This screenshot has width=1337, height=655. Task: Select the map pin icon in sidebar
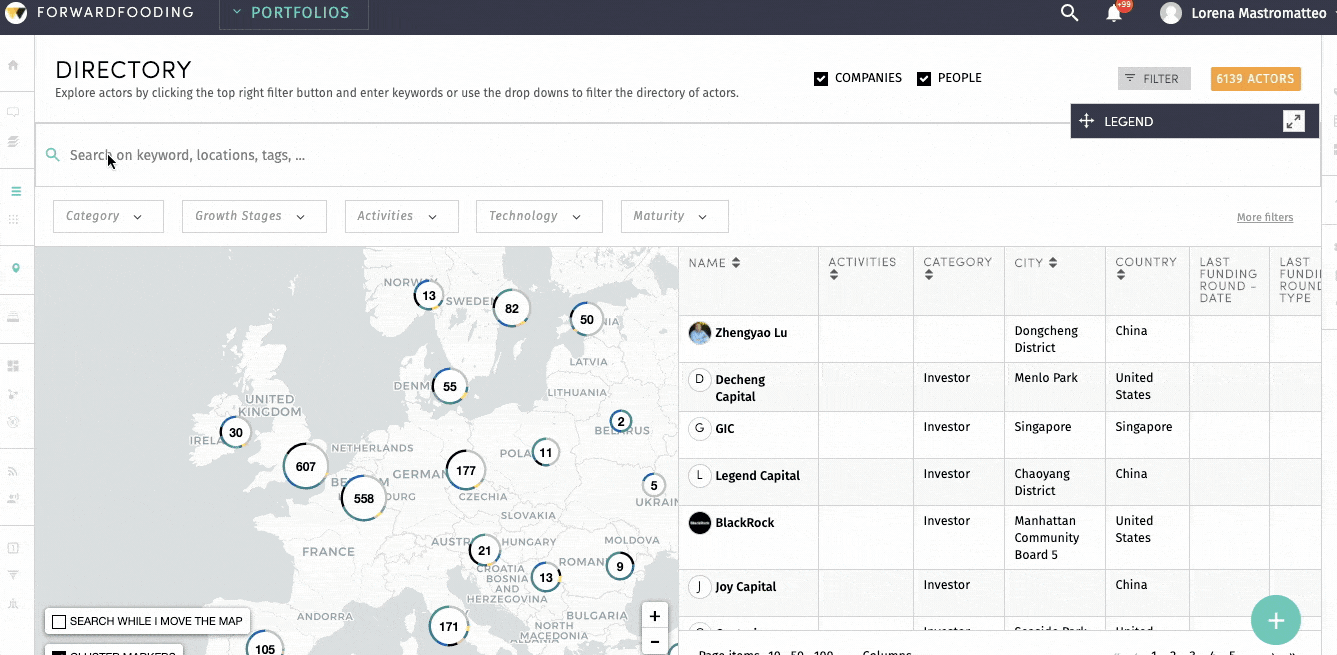(15, 268)
